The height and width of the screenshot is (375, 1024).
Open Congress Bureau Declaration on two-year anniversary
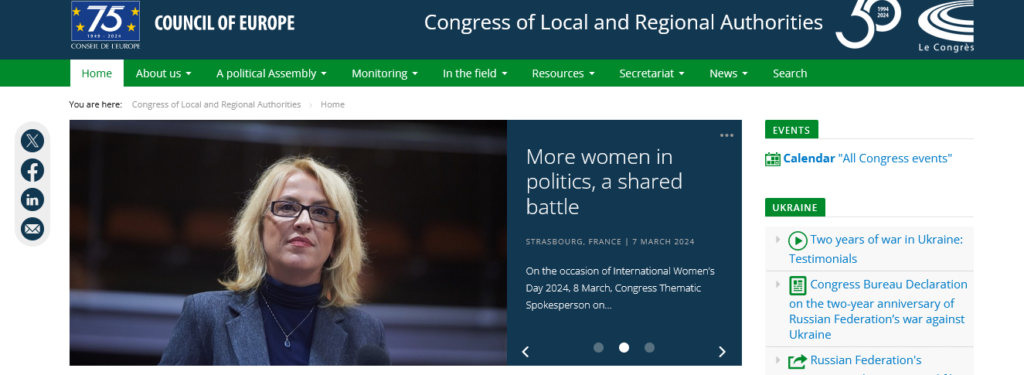[878, 310]
